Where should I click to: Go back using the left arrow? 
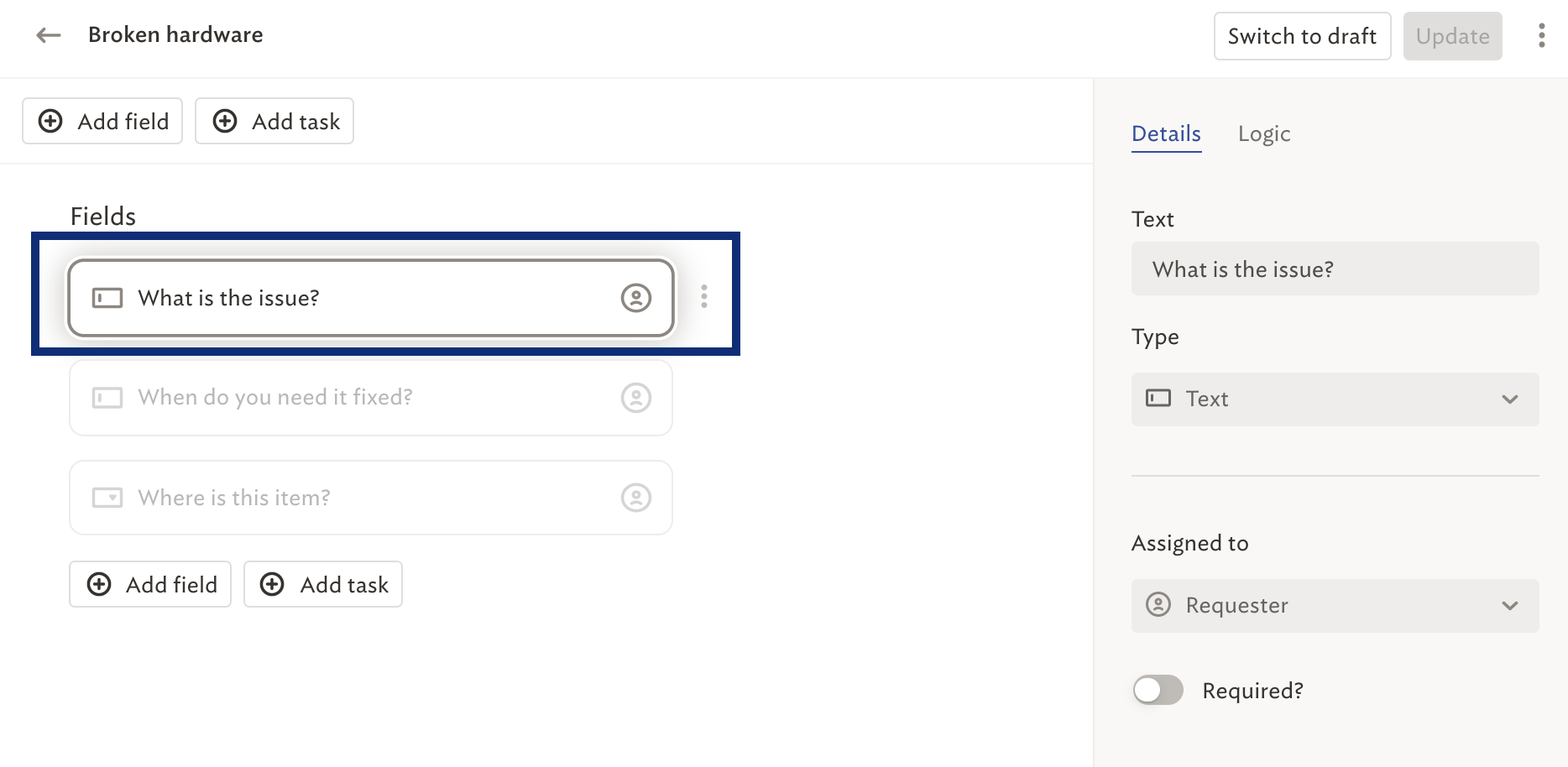[49, 35]
